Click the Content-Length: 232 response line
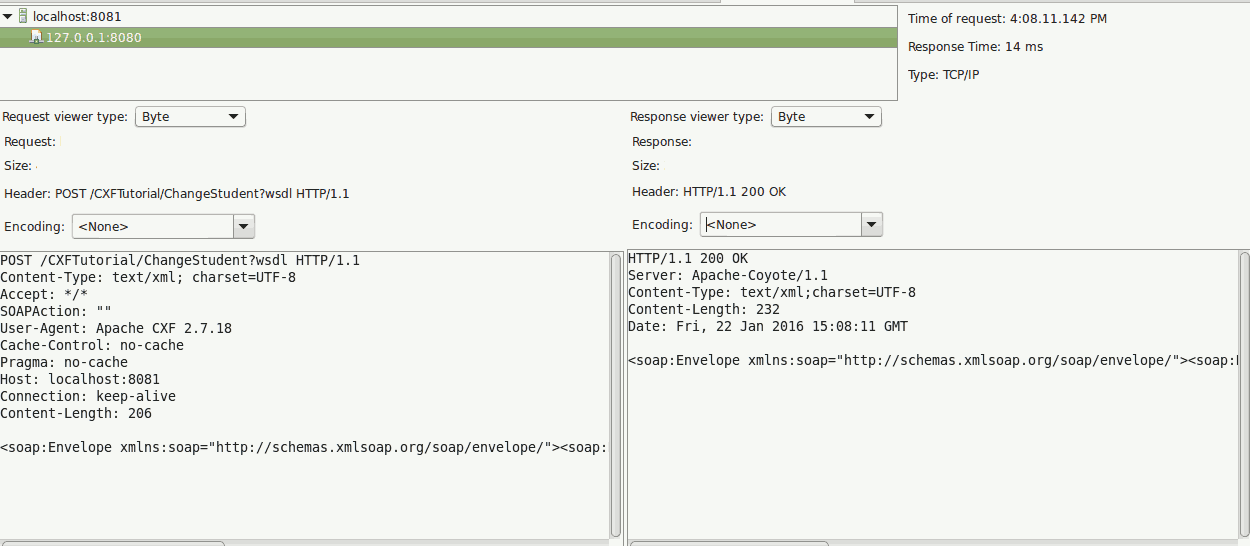The image size is (1250, 546). (703, 310)
